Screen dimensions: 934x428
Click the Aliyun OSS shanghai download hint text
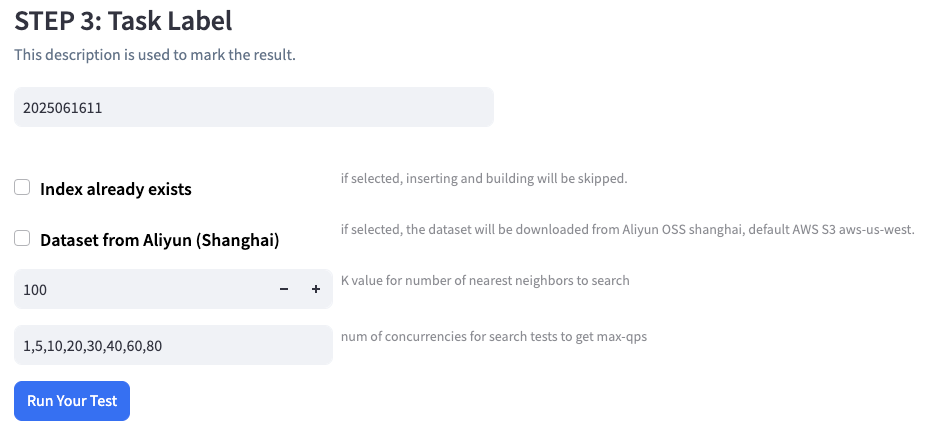(627, 230)
